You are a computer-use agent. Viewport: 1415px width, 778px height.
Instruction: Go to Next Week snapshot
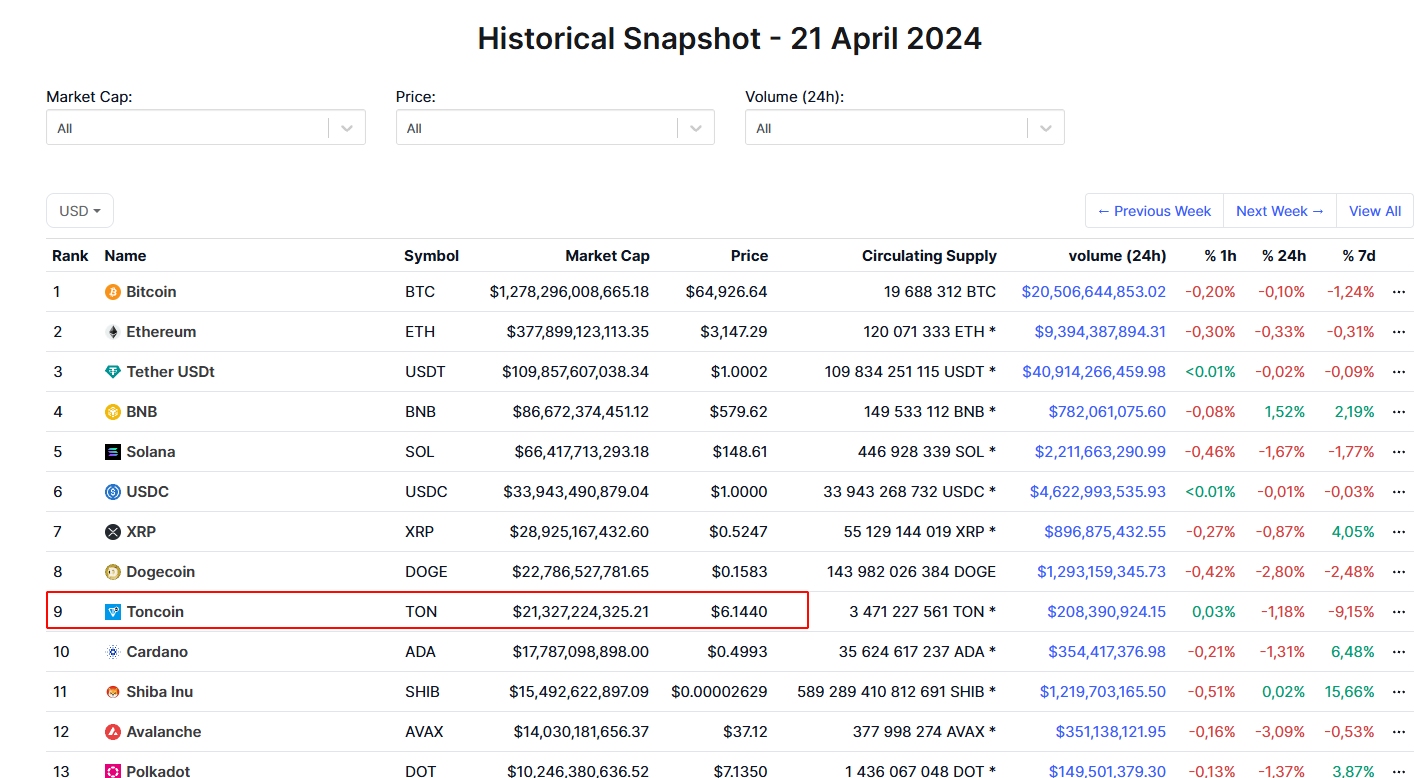click(1279, 211)
